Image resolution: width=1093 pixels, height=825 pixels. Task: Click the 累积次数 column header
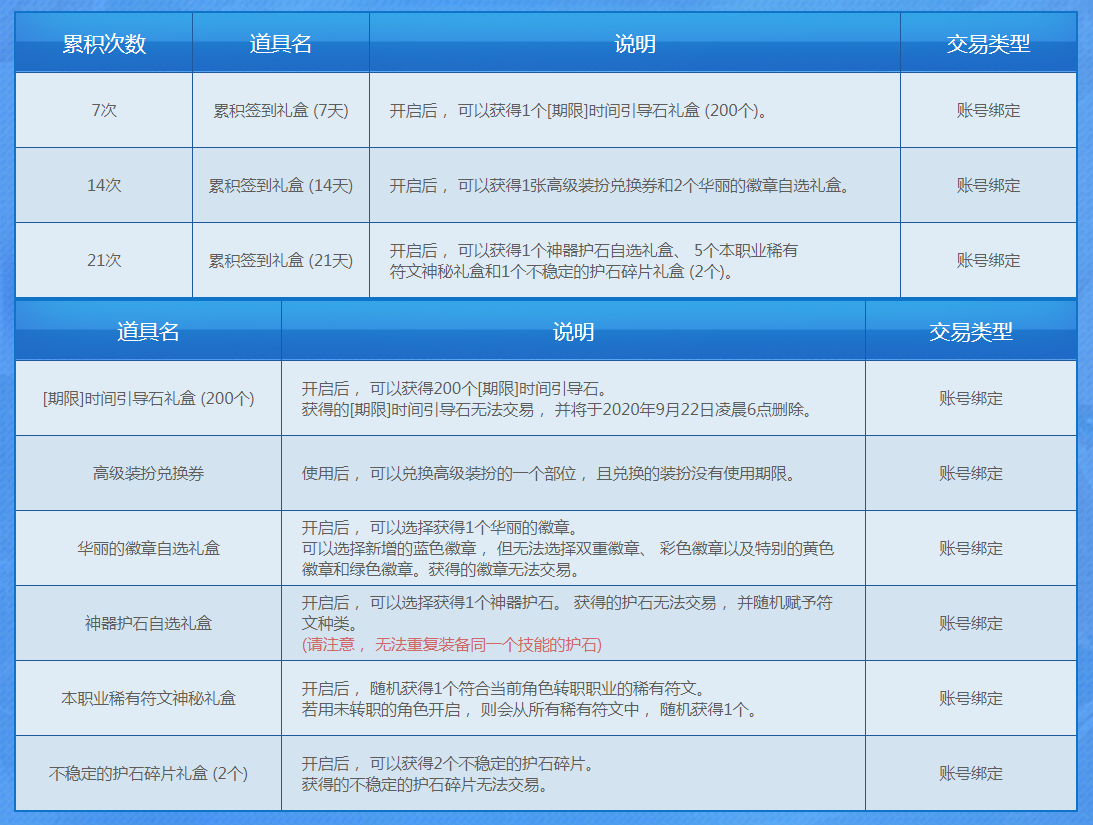click(x=104, y=44)
